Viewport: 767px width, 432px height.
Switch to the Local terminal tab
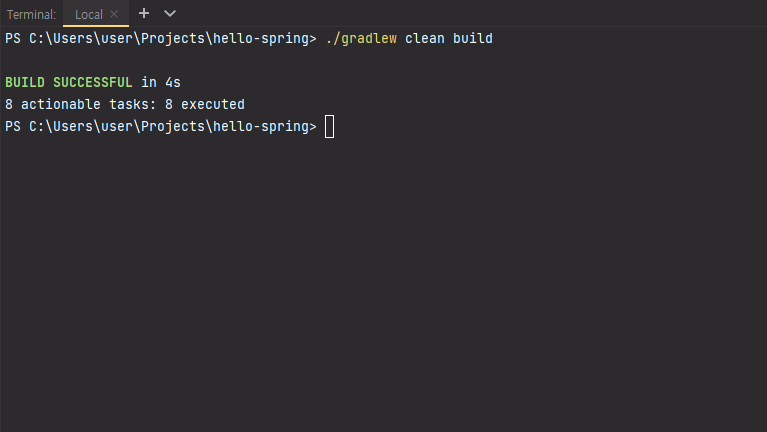[x=89, y=14]
